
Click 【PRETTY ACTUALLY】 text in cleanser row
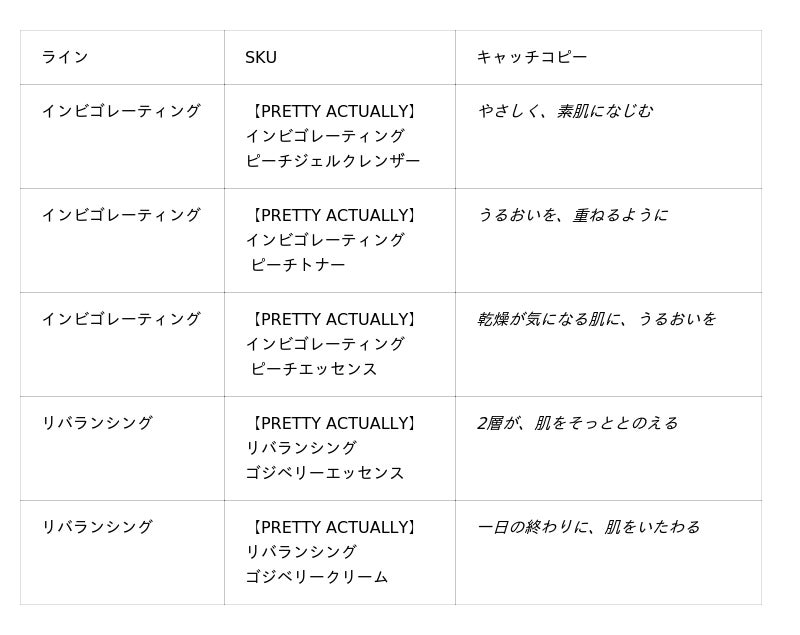pos(334,111)
